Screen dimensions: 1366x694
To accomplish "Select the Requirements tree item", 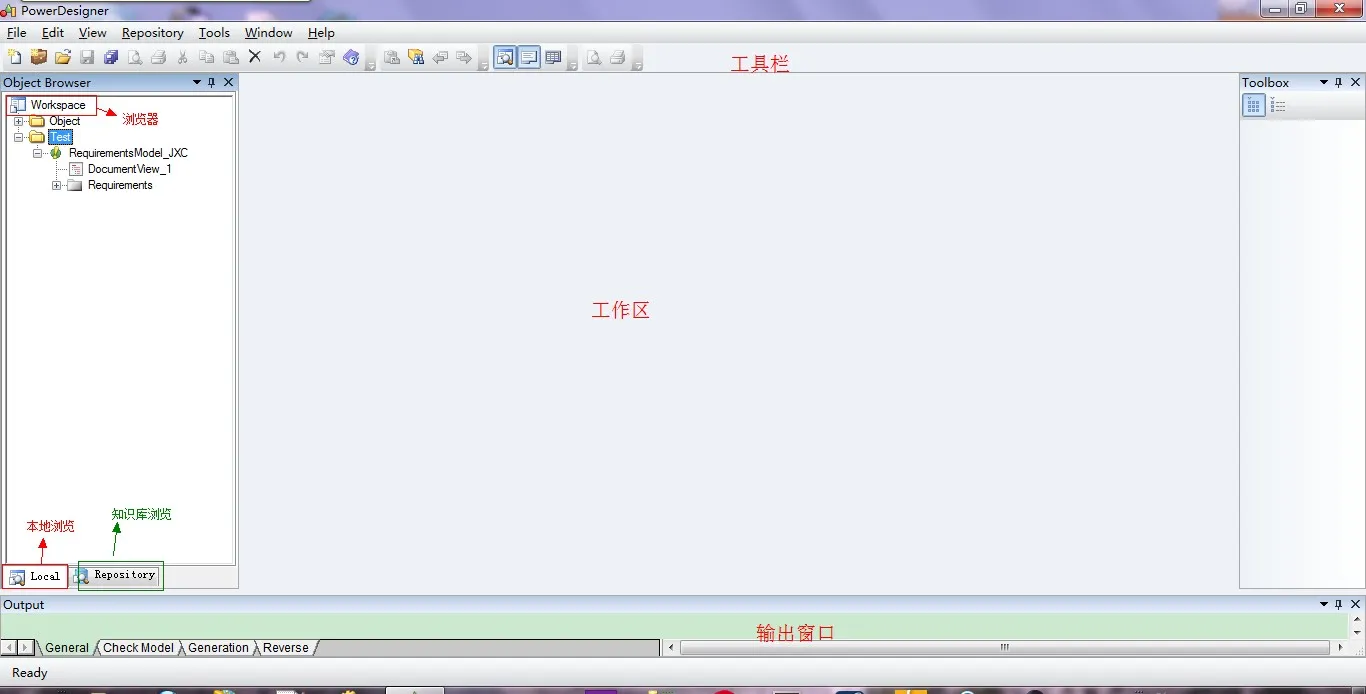I will 120,185.
